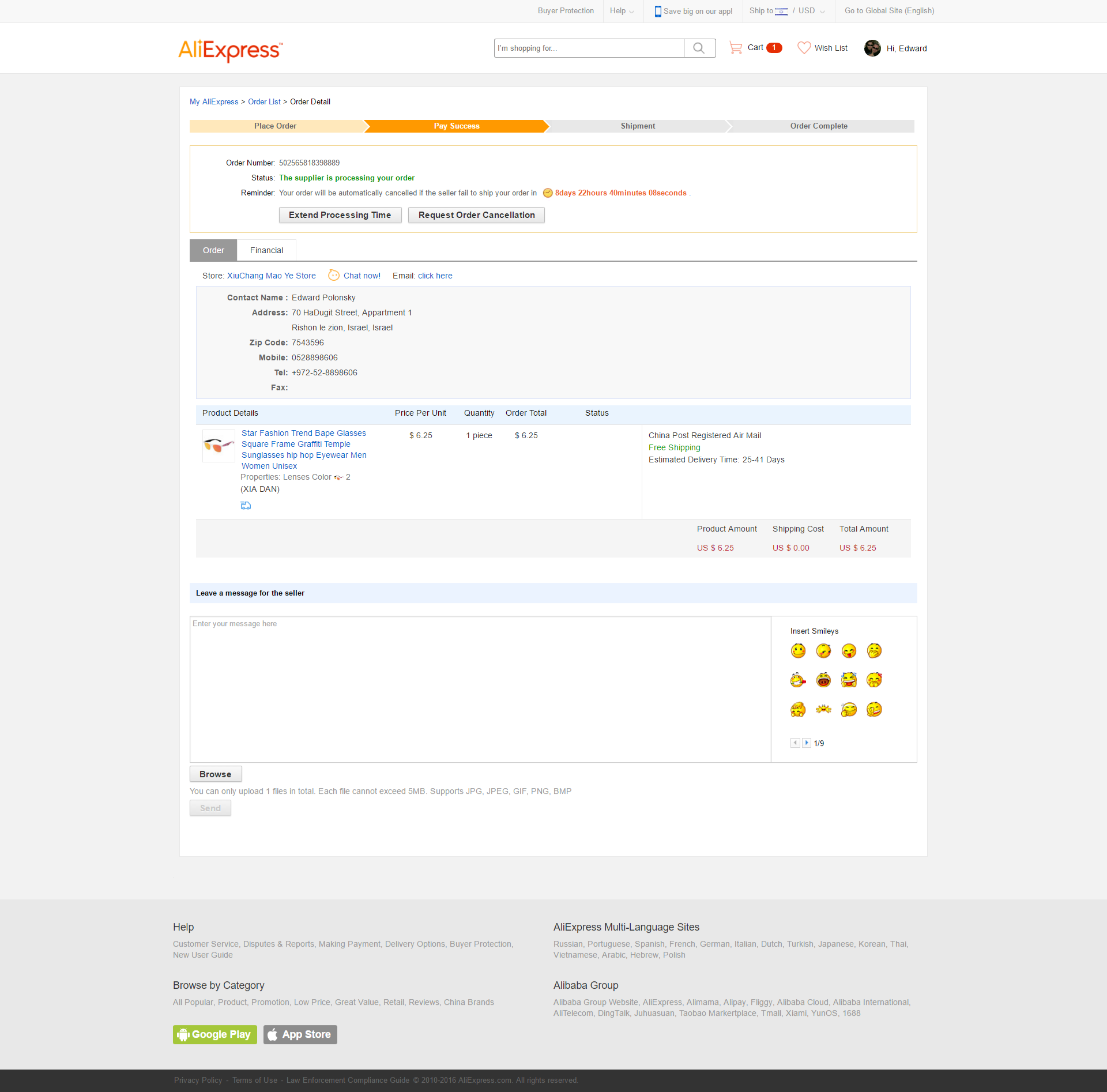Open Privacy Policy footer link

pos(198,1080)
